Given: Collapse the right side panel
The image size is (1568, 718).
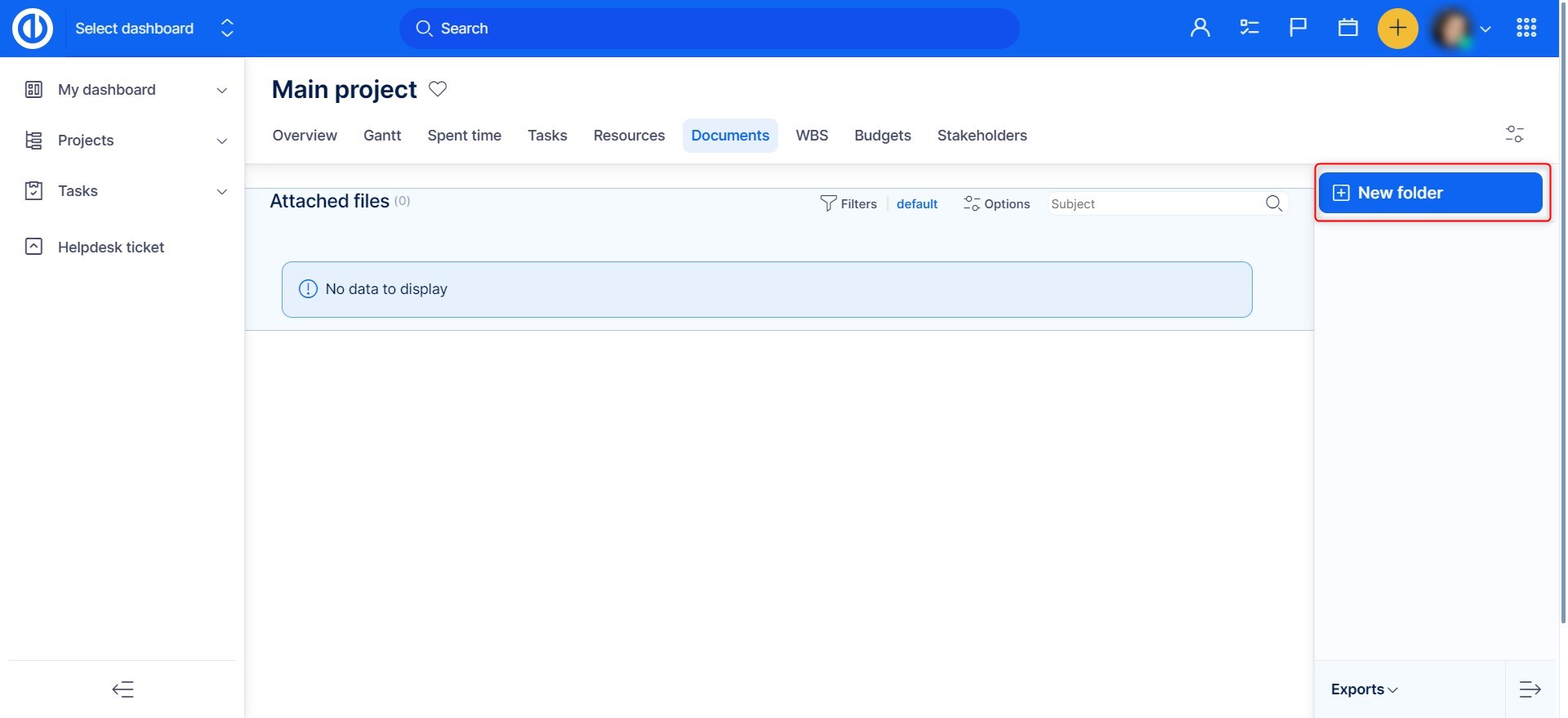Looking at the screenshot, I should click(1530, 689).
